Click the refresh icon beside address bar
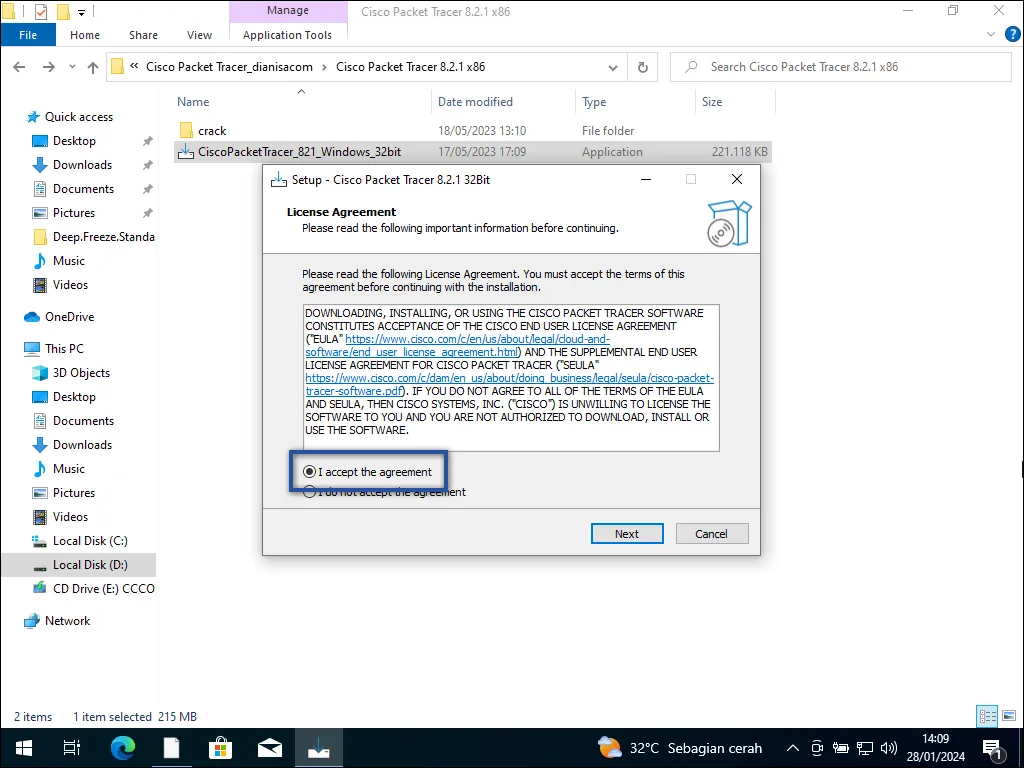The width and height of the screenshot is (1024, 768). (x=641, y=67)
